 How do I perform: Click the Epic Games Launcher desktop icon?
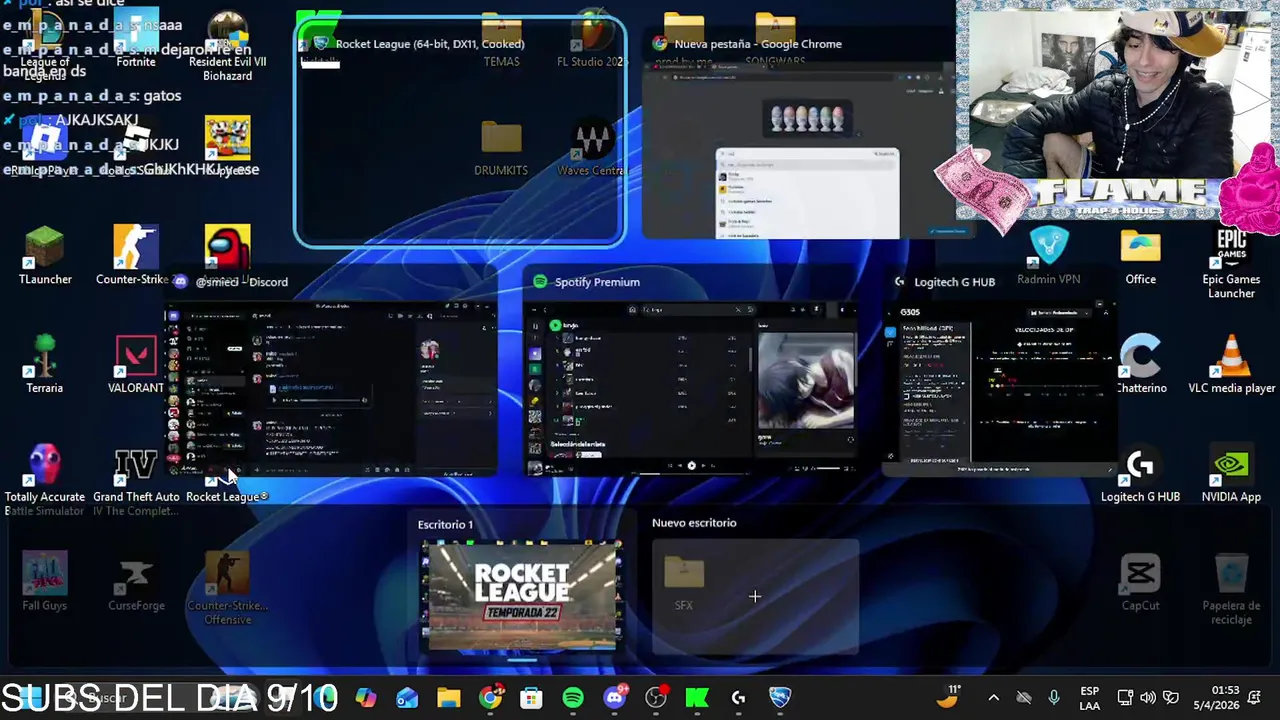(1231, 263)
